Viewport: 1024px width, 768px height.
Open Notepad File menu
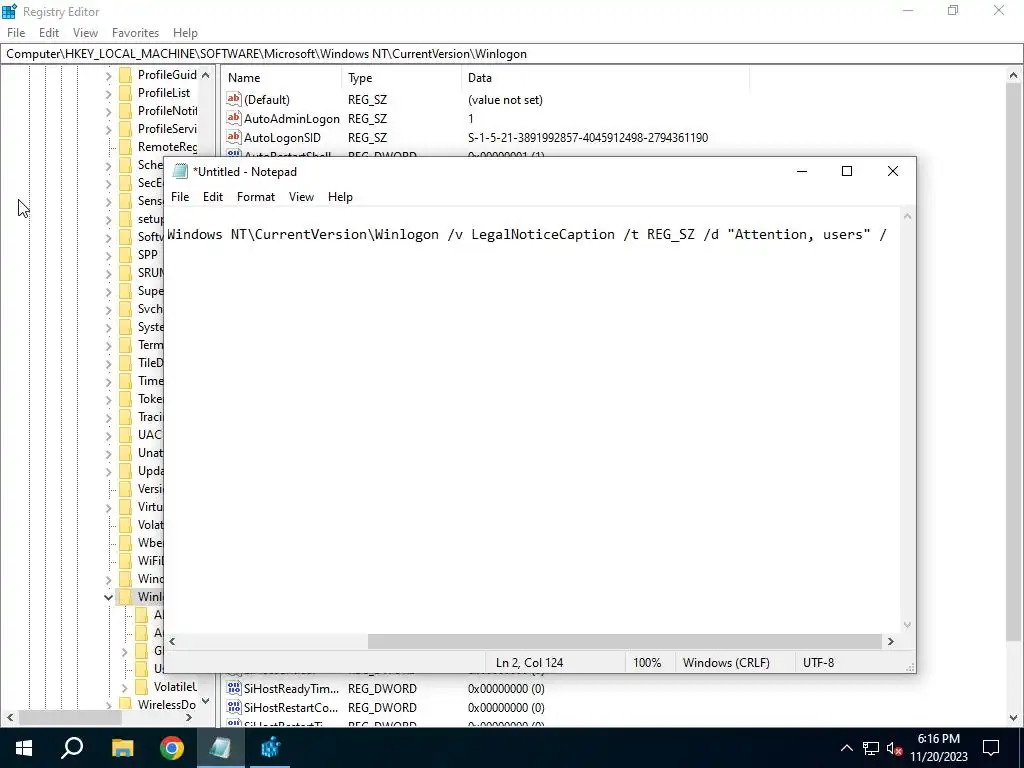(180, 197)
